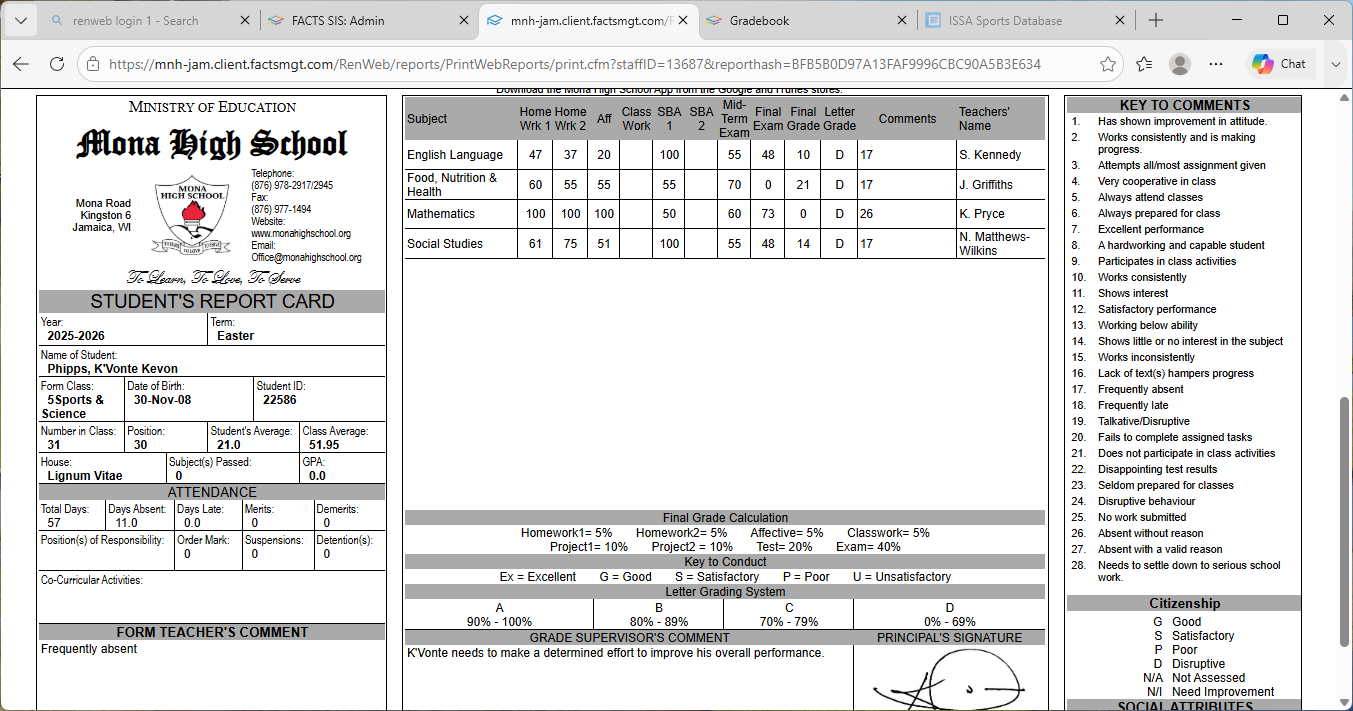Viewport: 1353px width, 711px height.
Task: Open the tab search dropdown arrow
Action: pyautogui.click(x=21, y=20)
